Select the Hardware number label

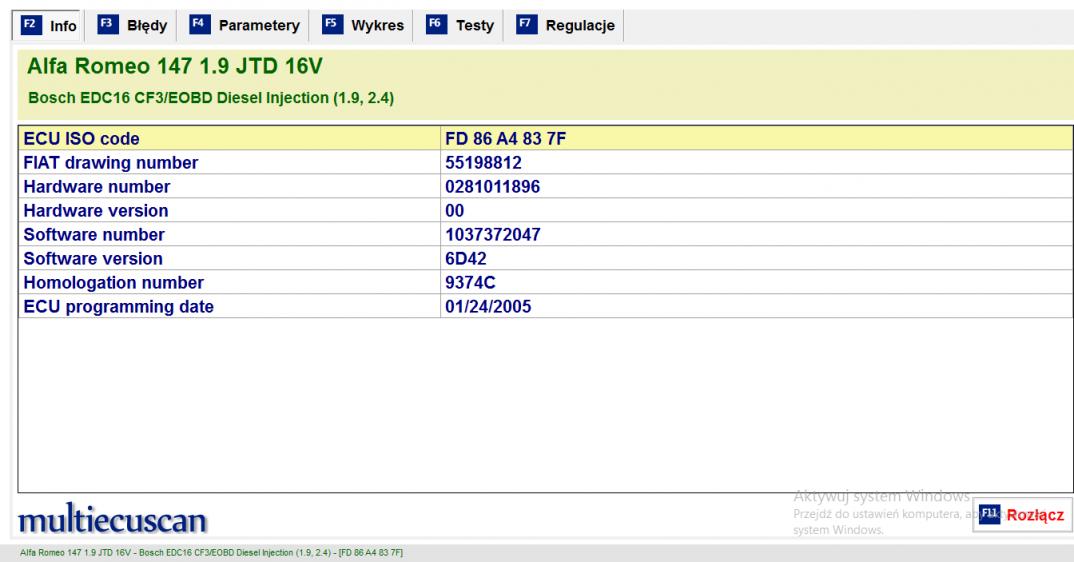pyautogui.click(x=97, y=186)
